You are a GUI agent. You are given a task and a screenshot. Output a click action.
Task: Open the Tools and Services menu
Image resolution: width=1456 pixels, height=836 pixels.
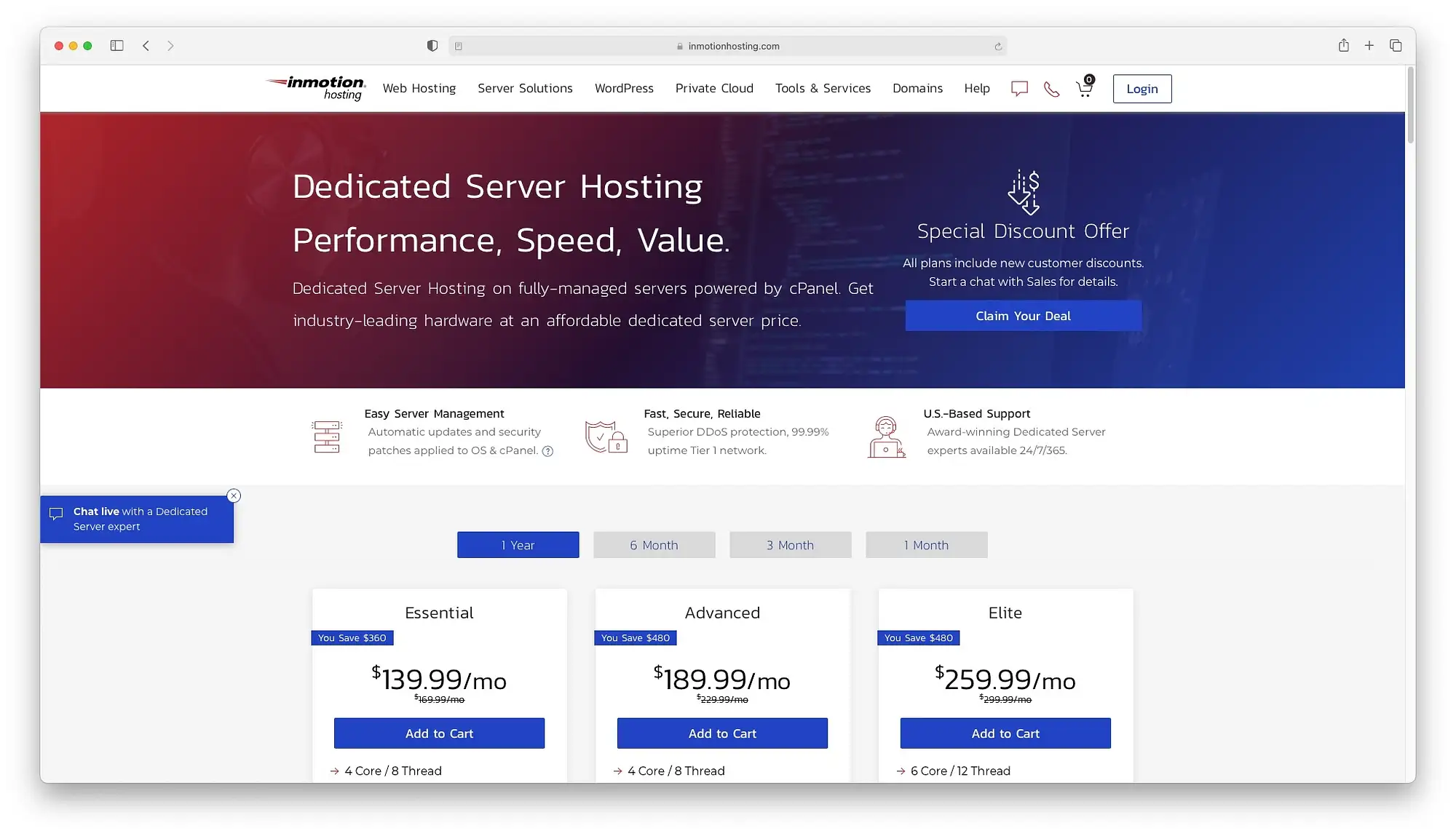click(823, 89)
